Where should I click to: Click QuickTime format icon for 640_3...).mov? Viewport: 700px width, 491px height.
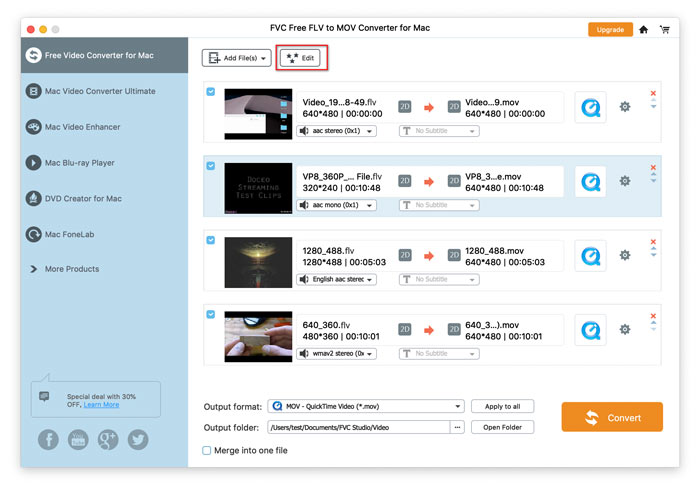(591, 330)
